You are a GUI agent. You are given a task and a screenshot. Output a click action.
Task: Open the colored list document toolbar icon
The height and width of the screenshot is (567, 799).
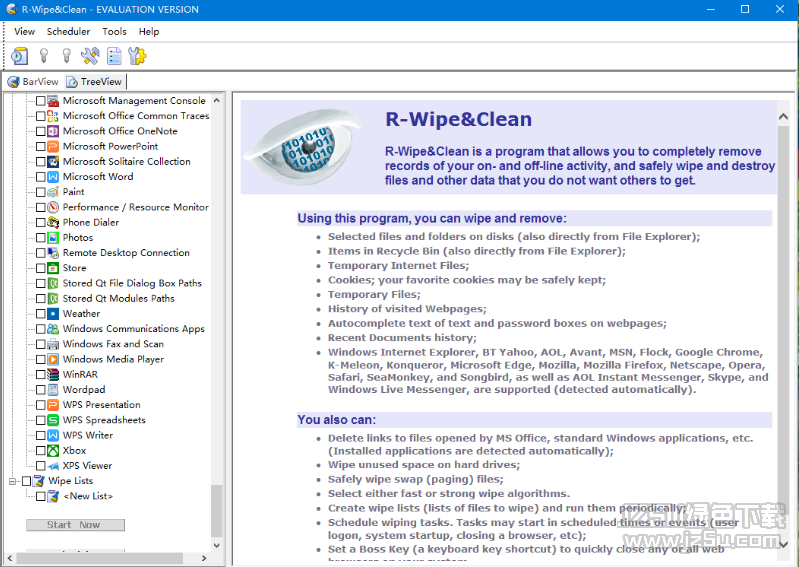(x=114, y=56)
